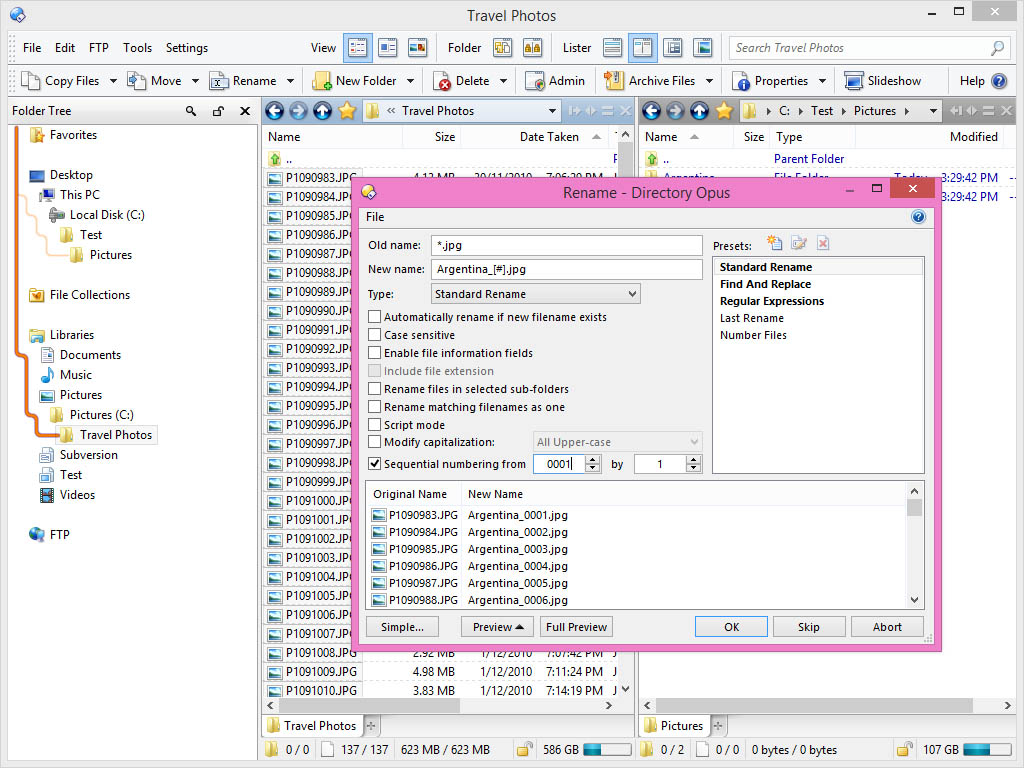Uncheck Sequential numbering from checkbox

click(375, 464)
